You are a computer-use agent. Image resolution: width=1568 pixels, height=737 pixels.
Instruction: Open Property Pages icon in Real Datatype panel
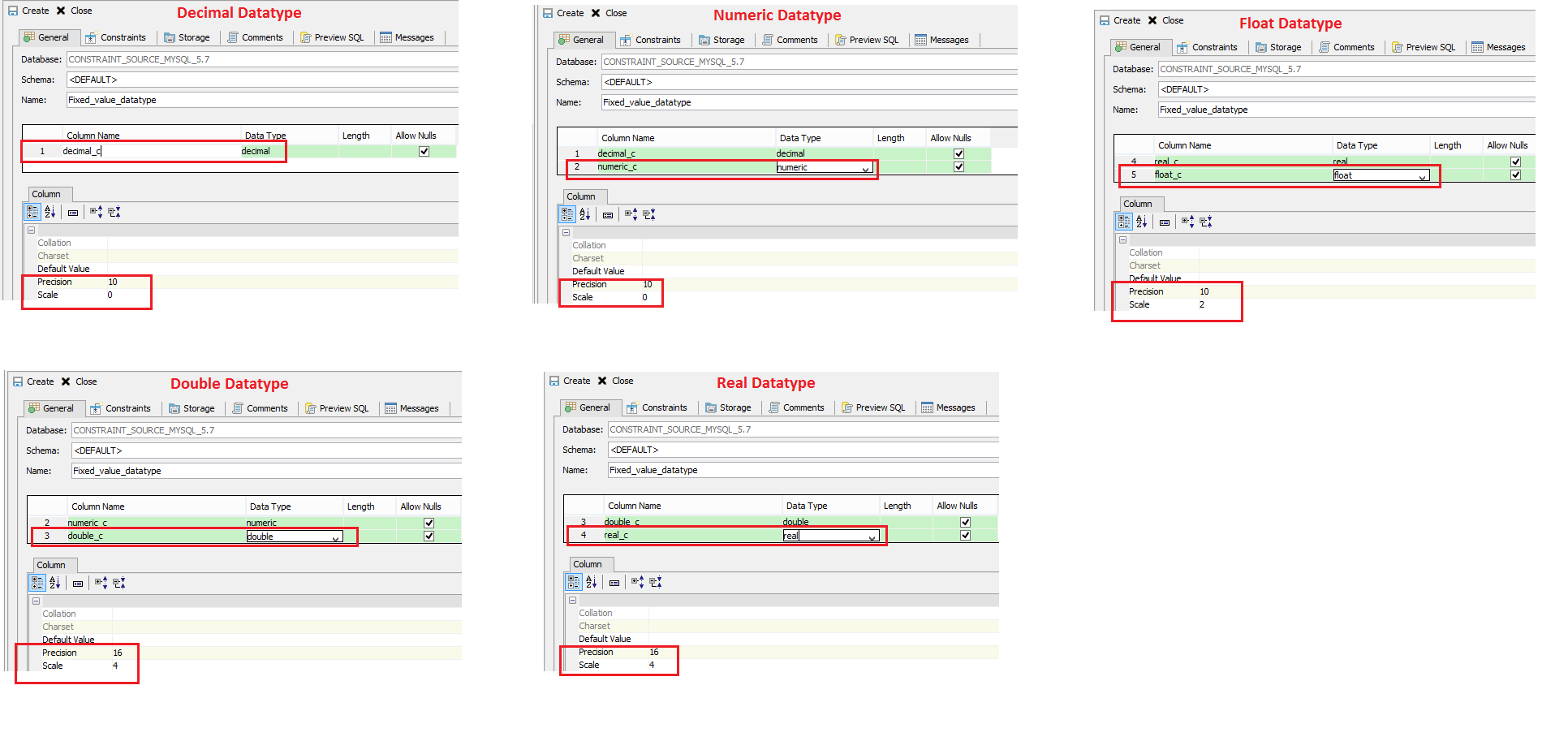pos(614,583)
